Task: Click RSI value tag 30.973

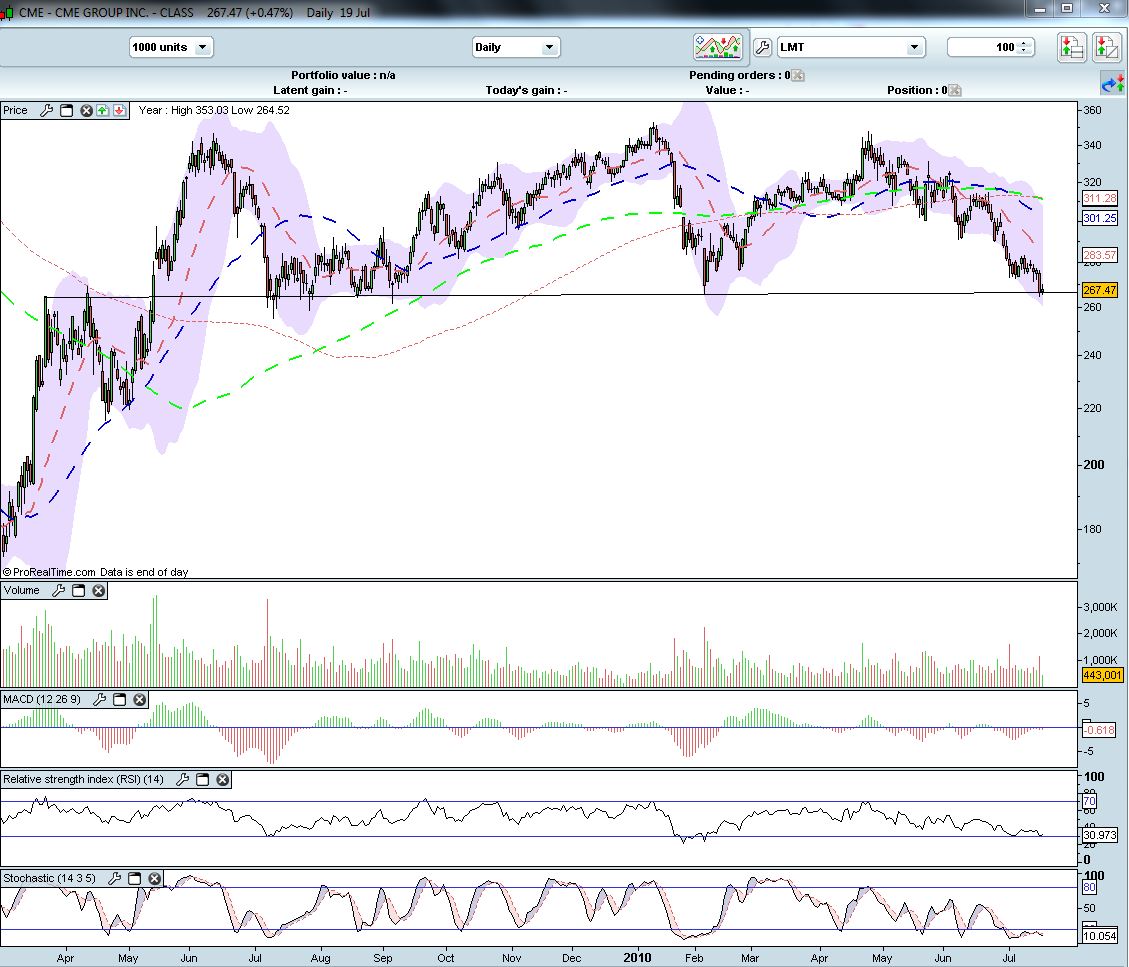Action: 1099,835
